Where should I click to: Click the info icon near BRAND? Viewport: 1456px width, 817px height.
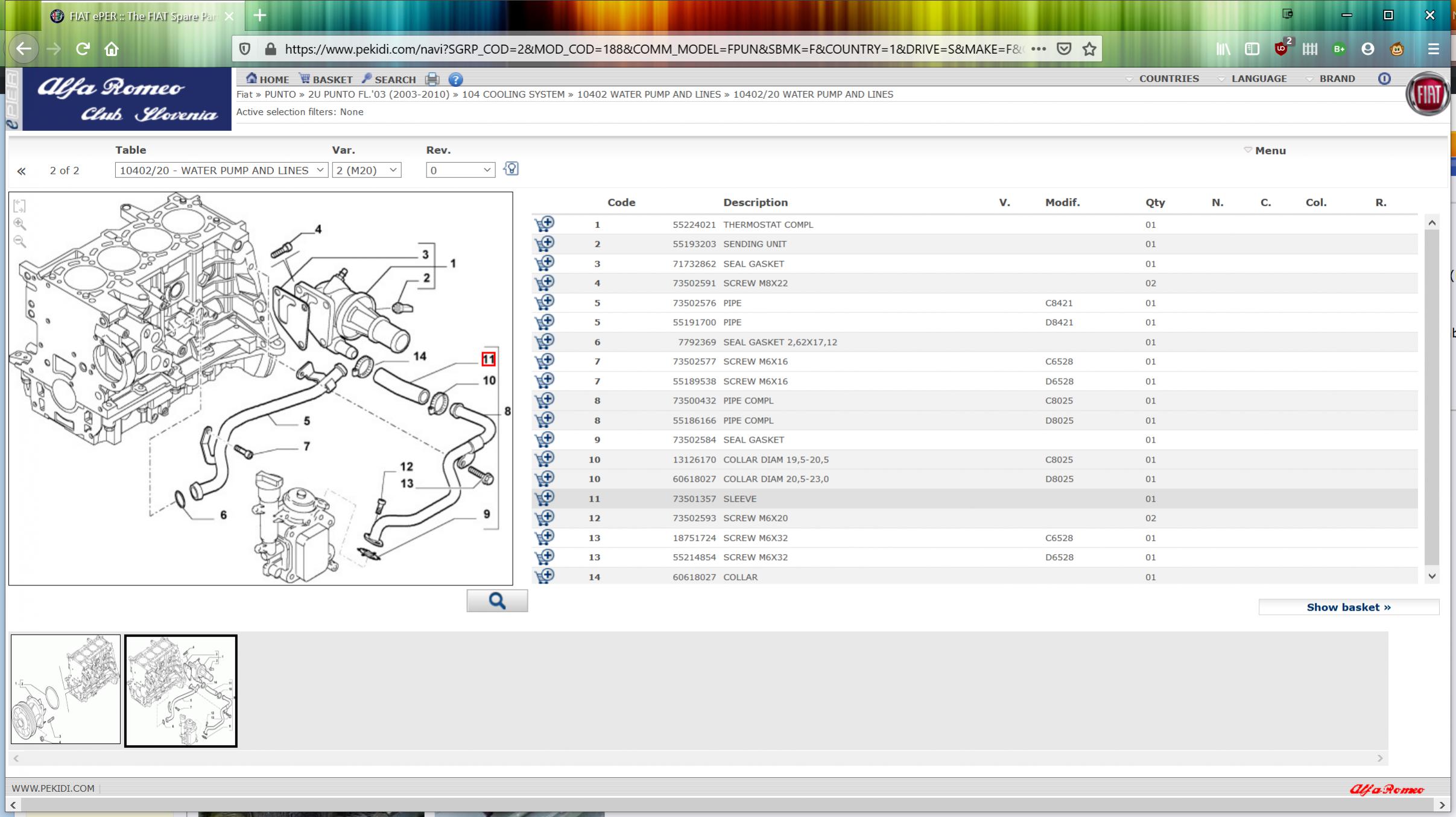[1384, 78]
